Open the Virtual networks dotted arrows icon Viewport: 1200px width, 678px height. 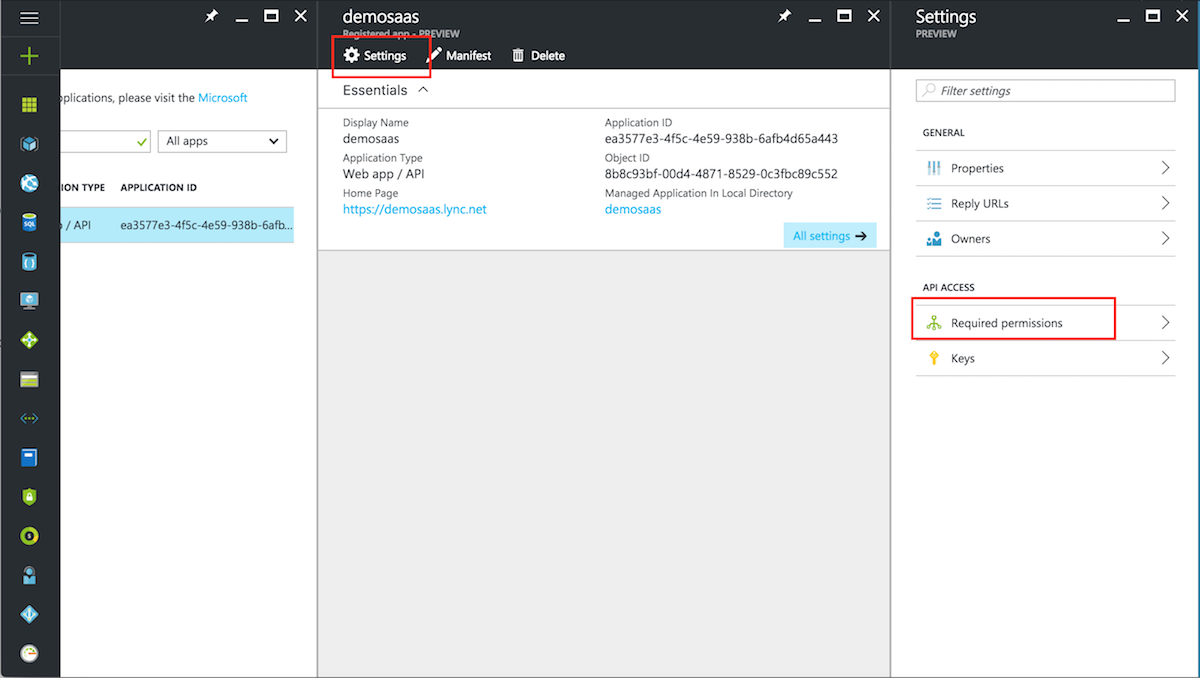coord(29,419)
